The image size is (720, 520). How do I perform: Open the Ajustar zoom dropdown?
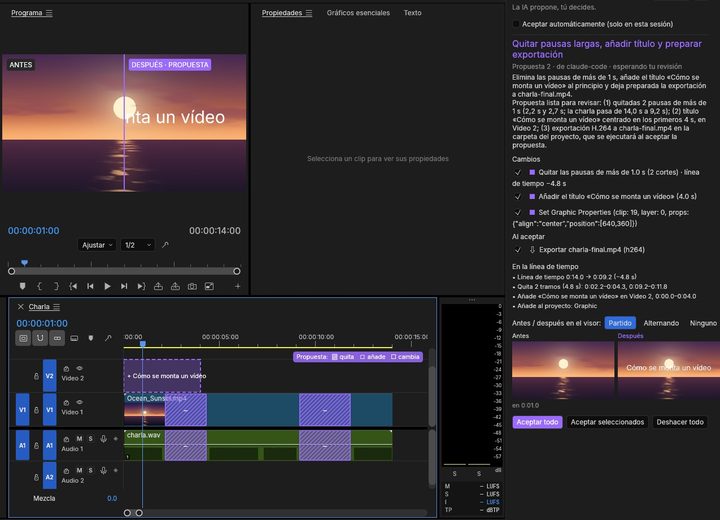point(97,245)
